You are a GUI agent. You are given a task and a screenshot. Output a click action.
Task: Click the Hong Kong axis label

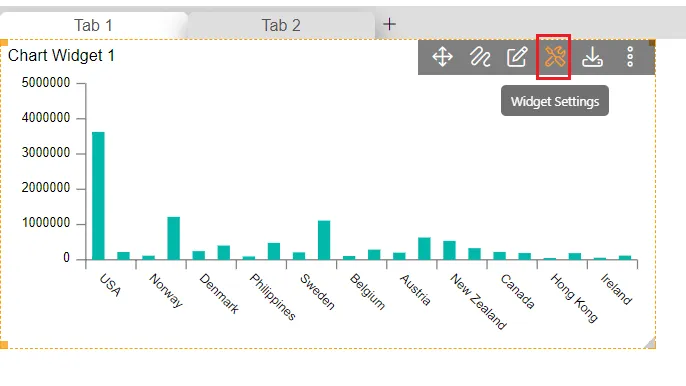pyautogui.click(x=574, y=298)
